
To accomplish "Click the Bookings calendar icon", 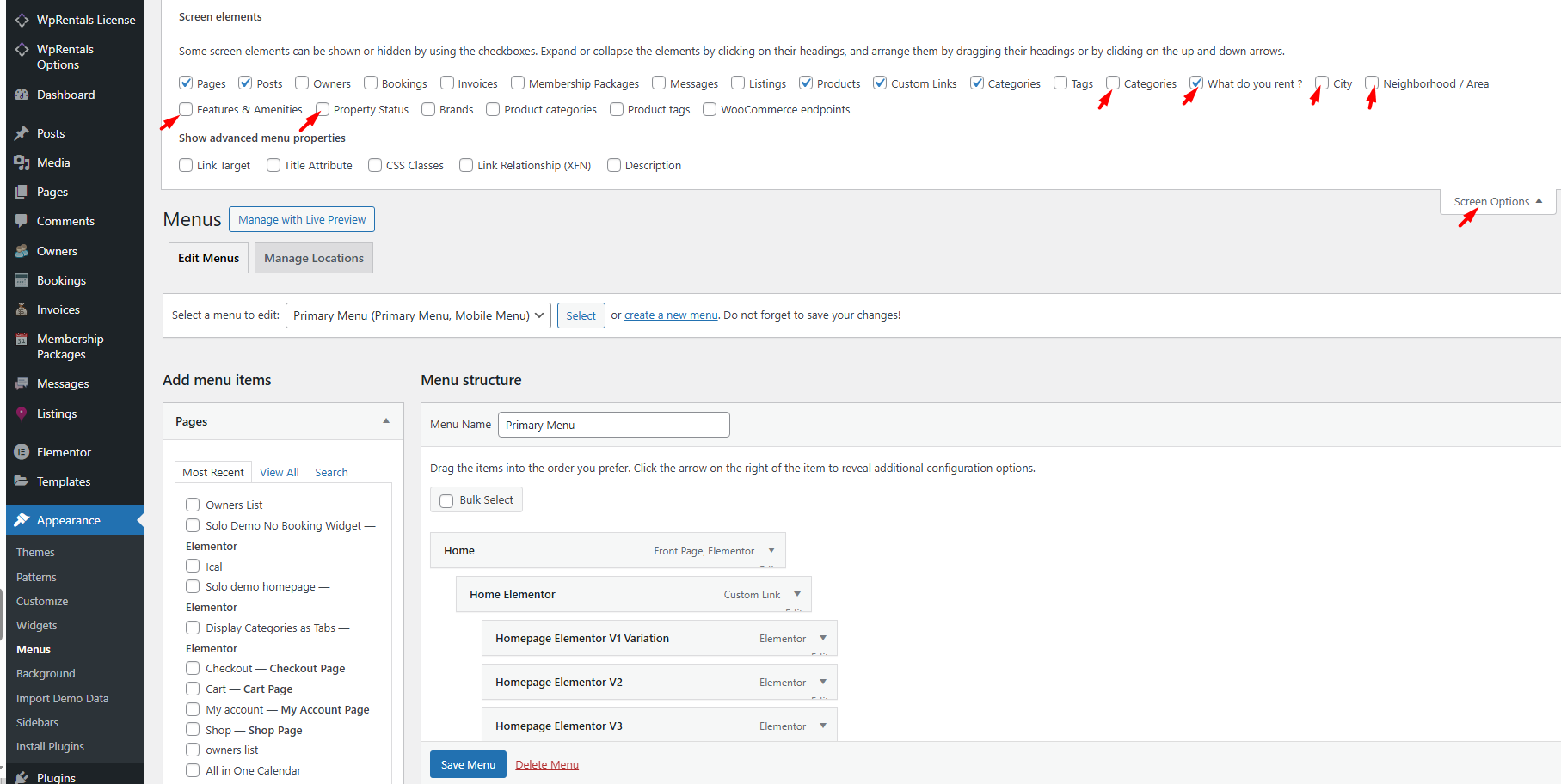I will [22, 280].
